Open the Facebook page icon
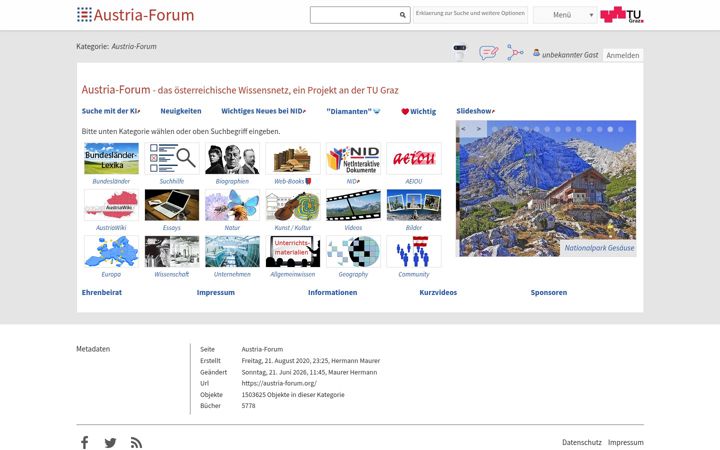The width and height of the screenshot is (720, 450). 84,442
